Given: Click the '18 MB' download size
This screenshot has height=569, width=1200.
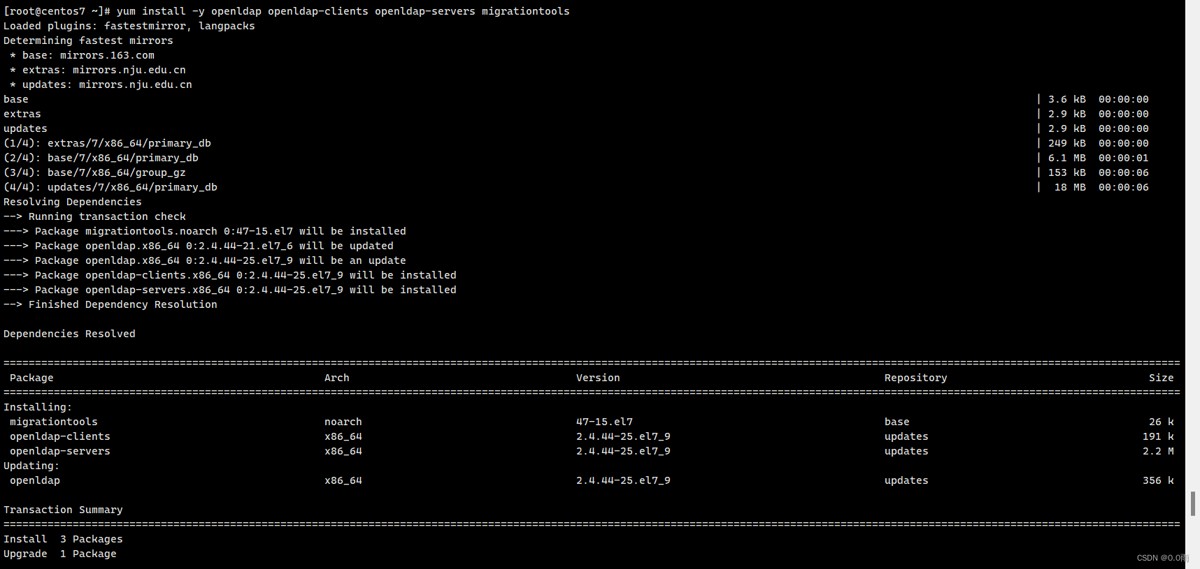Looking at the screenshot, I should 1070,187.
